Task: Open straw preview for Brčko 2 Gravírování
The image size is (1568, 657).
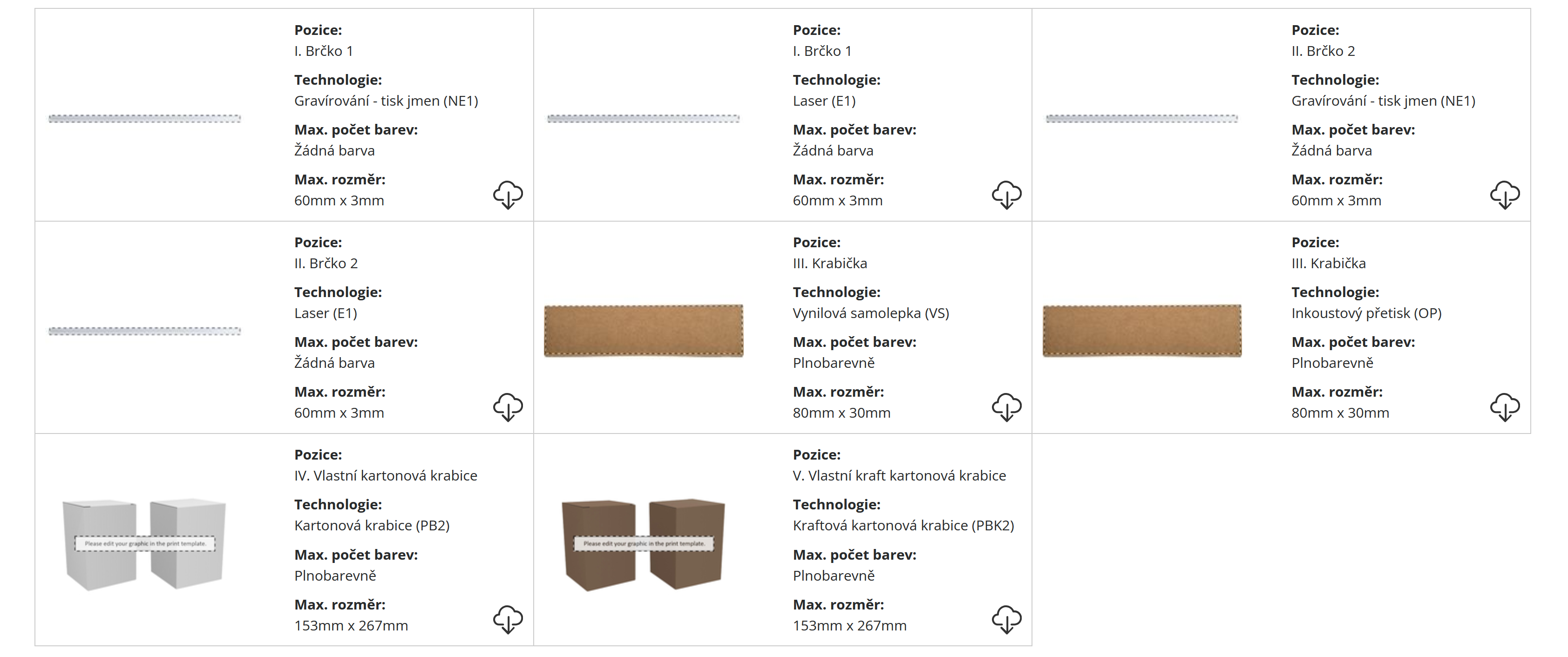Action: (x=1142, y=119)
